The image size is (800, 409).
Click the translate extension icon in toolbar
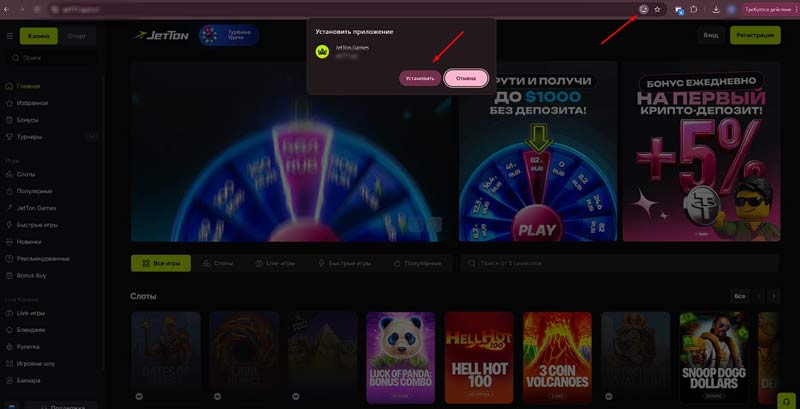point(679,10)
